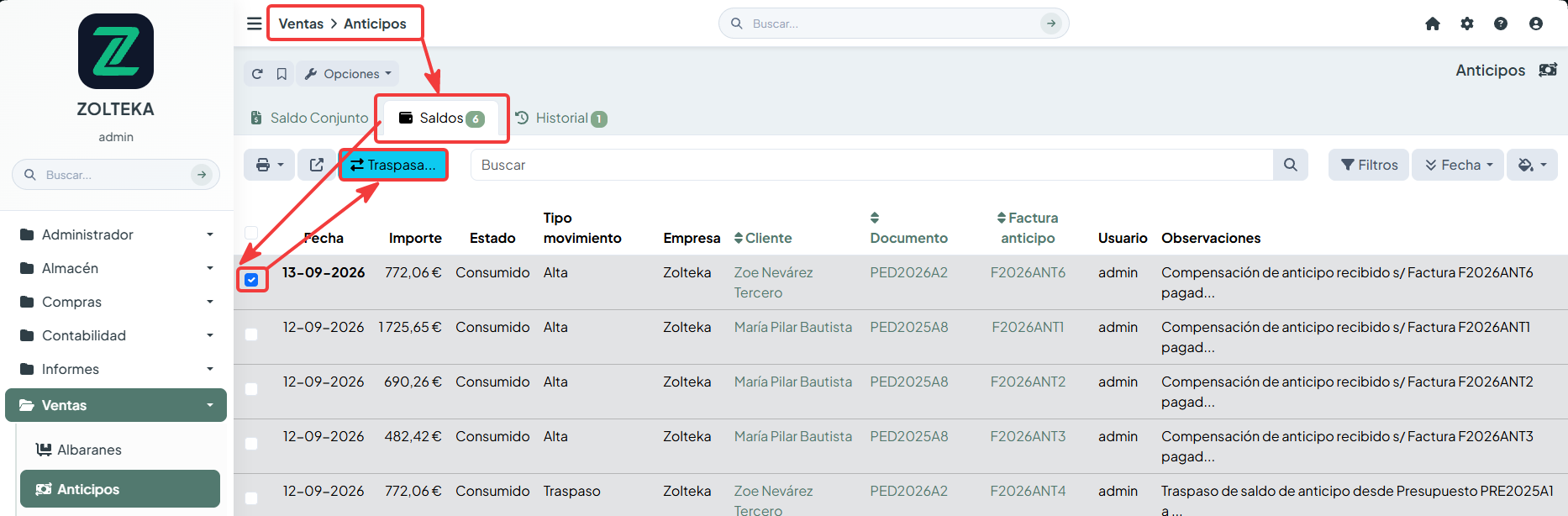1568x516 pixels.
Task: Focus the list Buscar input field
Action: coord(871,165)
